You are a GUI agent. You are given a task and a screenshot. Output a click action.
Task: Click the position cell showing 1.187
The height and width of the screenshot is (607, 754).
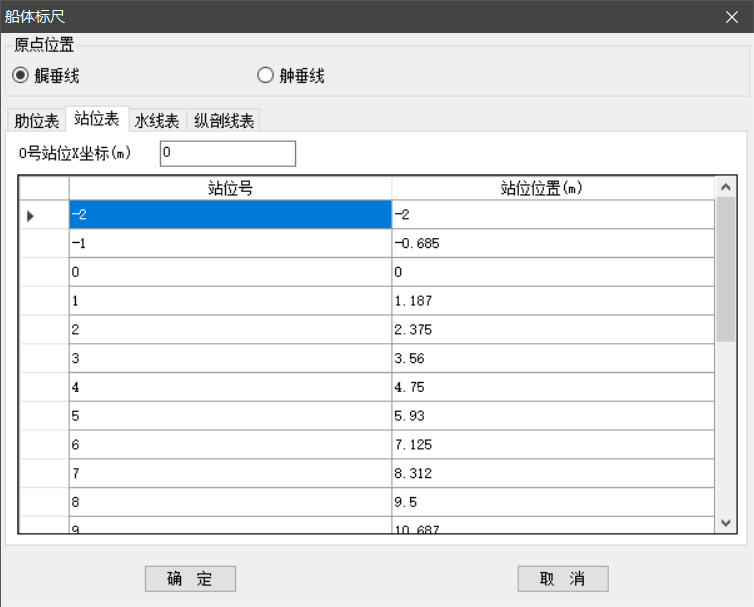[553, 300]
